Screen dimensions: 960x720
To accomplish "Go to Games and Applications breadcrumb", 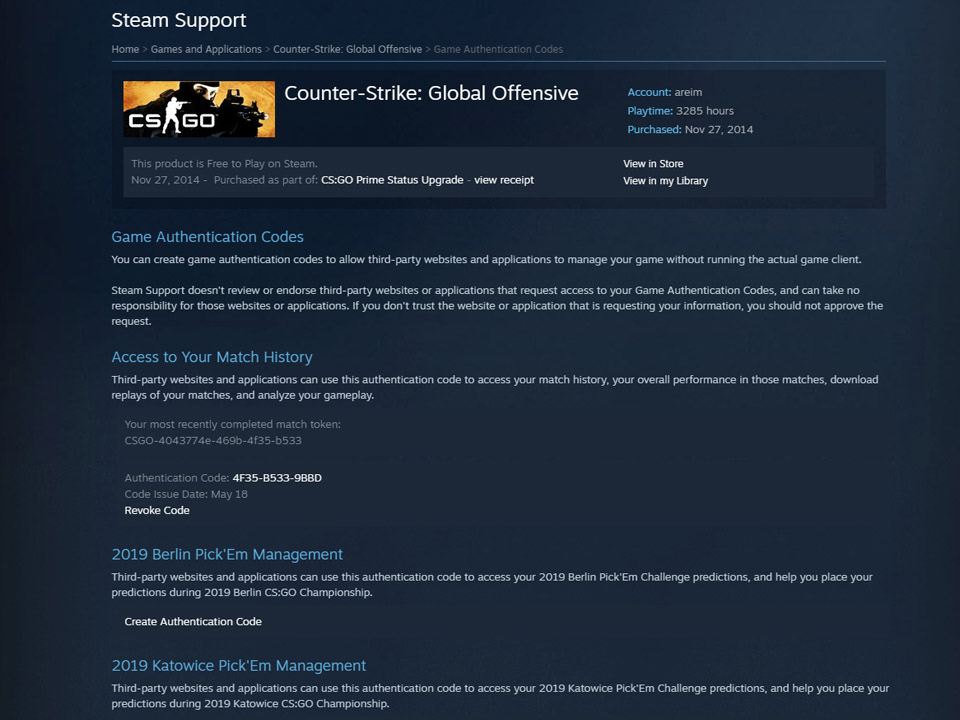I will (206, 49).
